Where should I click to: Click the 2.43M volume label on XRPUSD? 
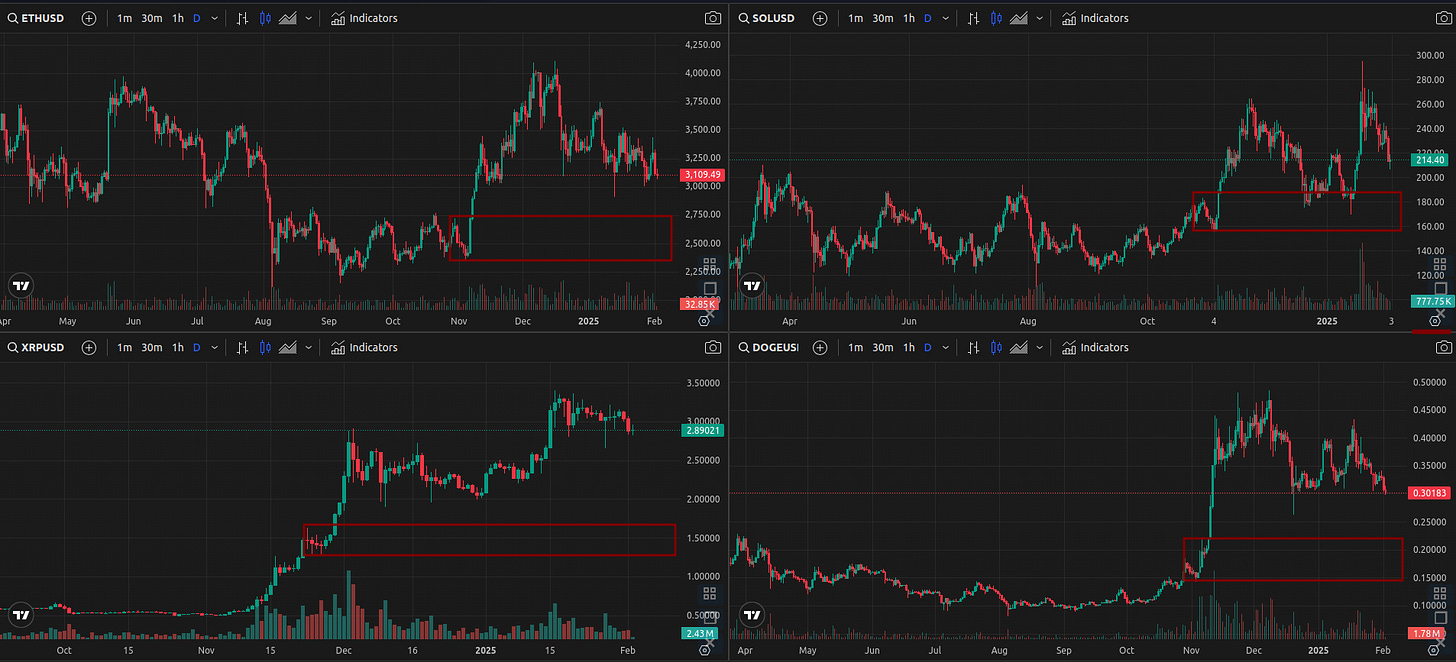click(x=697, y=633)
